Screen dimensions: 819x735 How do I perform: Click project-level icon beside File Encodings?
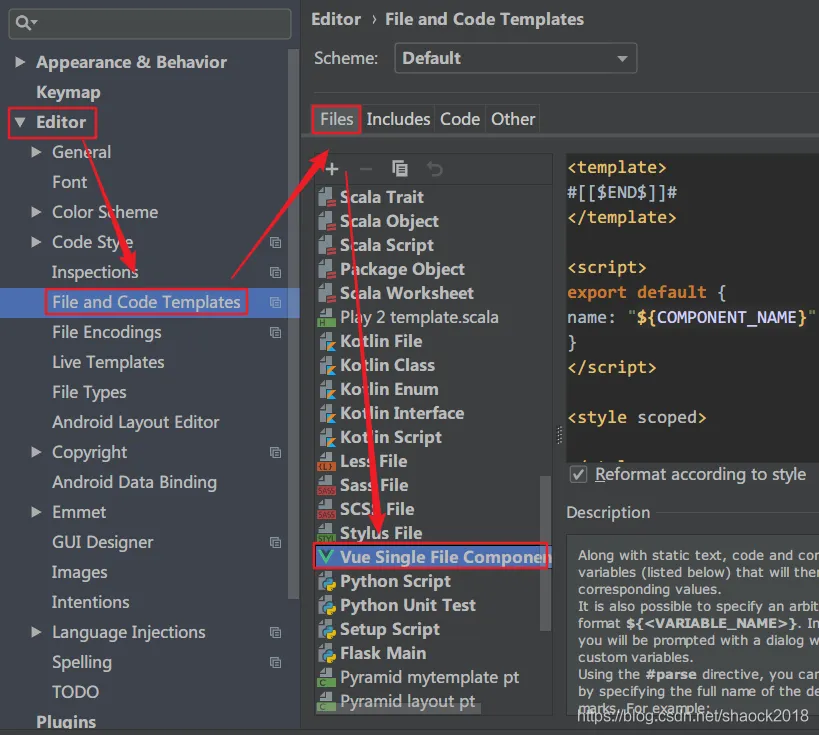pyautogui.click(x=275, y=333)
